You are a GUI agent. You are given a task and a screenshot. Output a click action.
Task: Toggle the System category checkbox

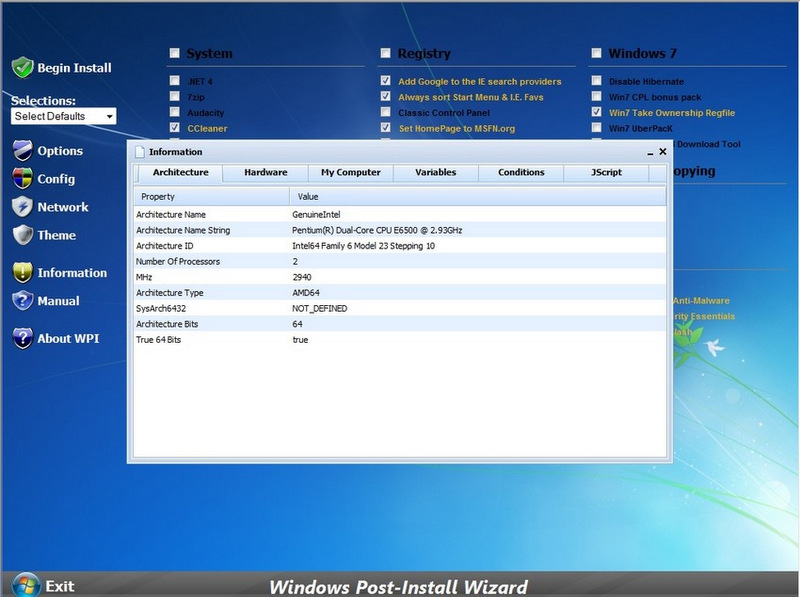tap(174, 53)
